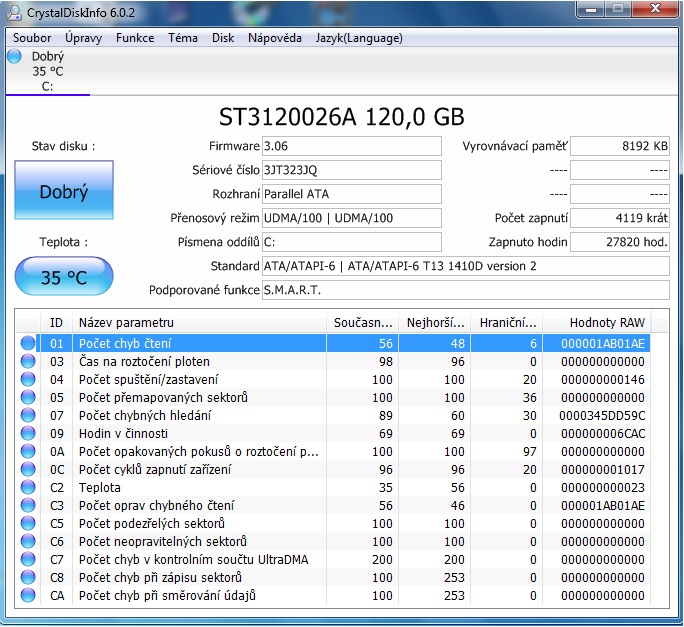684x627 pixels.
Task: Select Počet opakovaných pokusů o roztočení row
Action: pos(199,451)
